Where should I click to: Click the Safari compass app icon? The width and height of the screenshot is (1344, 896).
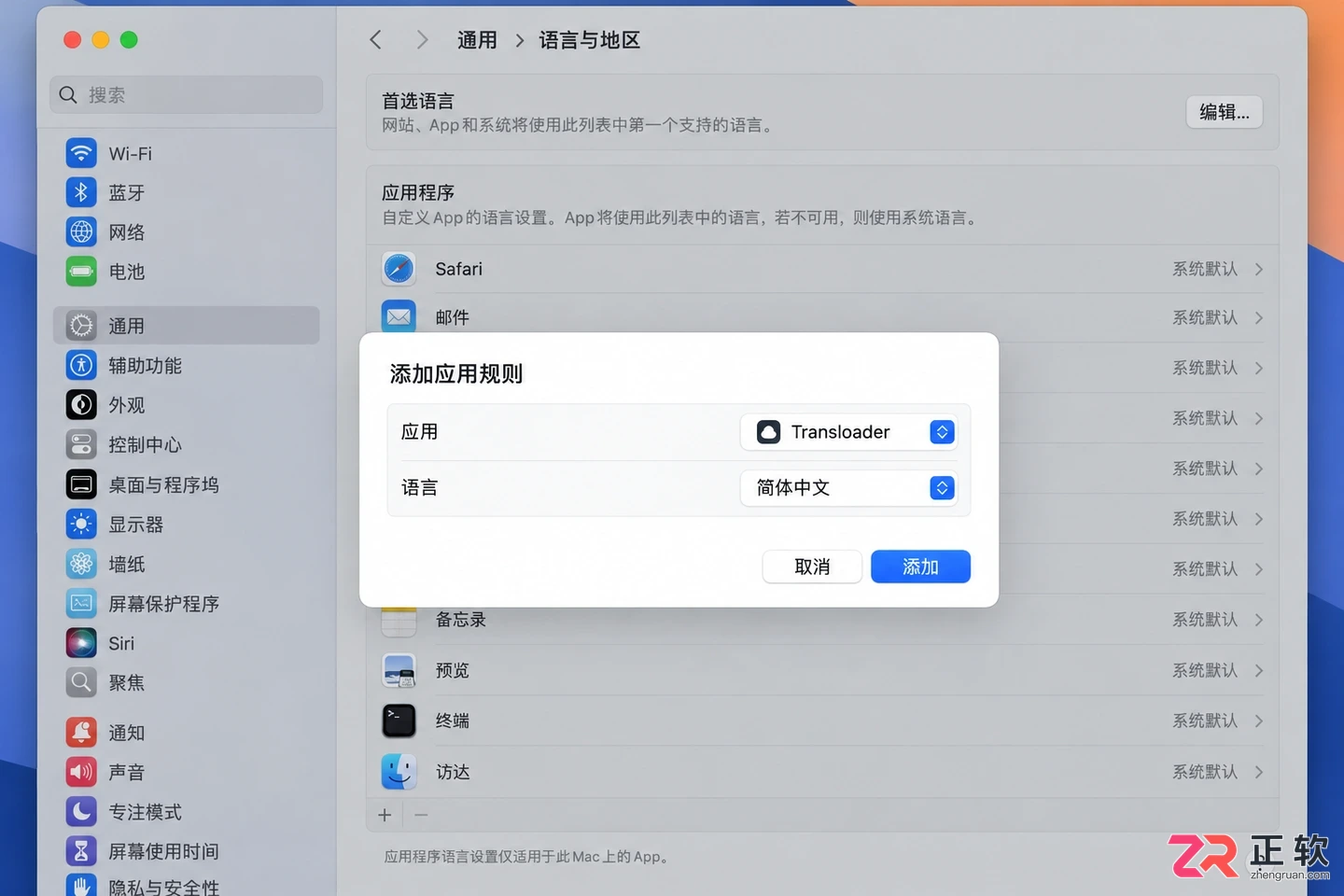click(399, 269)
